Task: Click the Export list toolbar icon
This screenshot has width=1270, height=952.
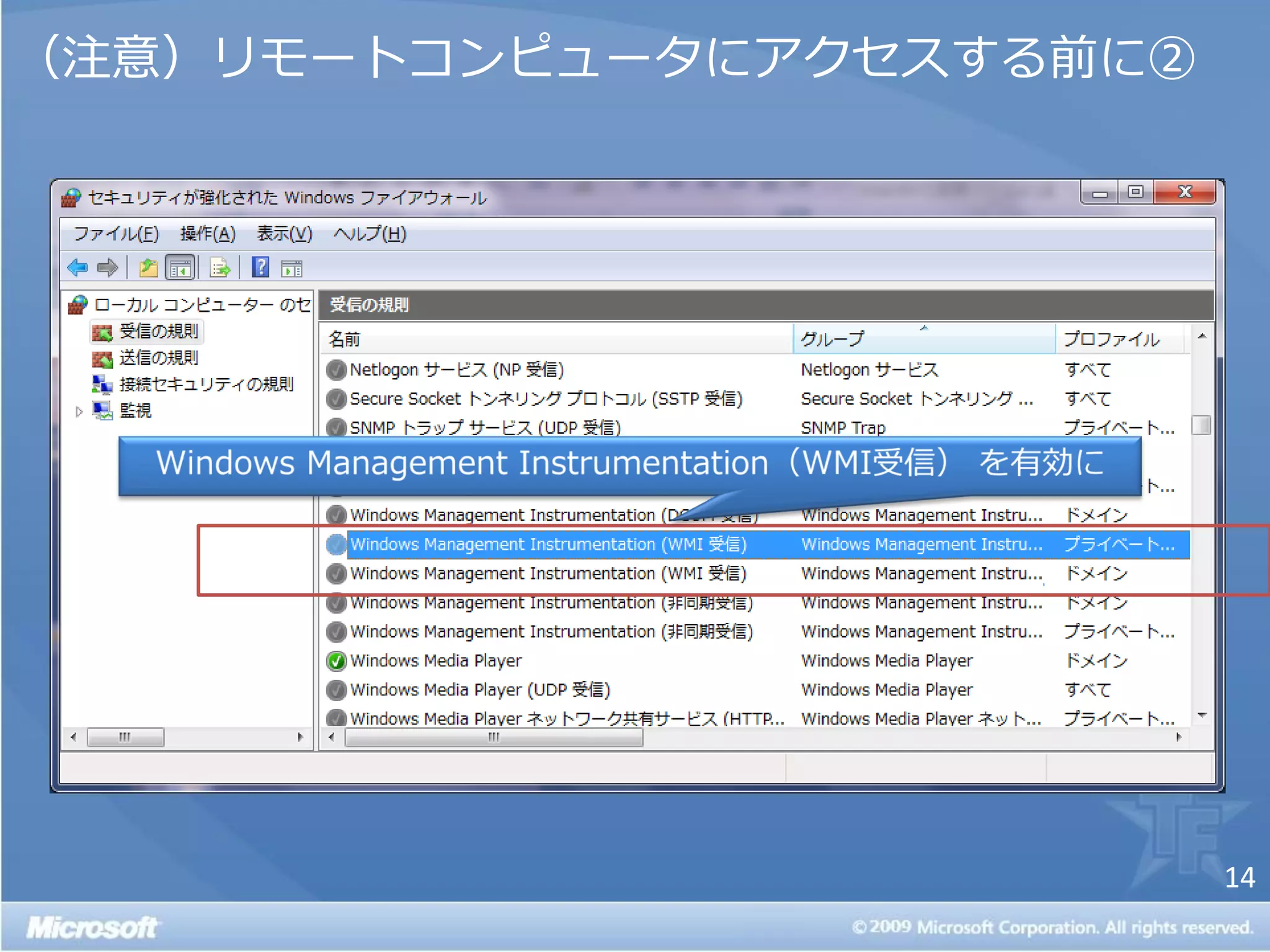Action: click(x=220, y=268)
